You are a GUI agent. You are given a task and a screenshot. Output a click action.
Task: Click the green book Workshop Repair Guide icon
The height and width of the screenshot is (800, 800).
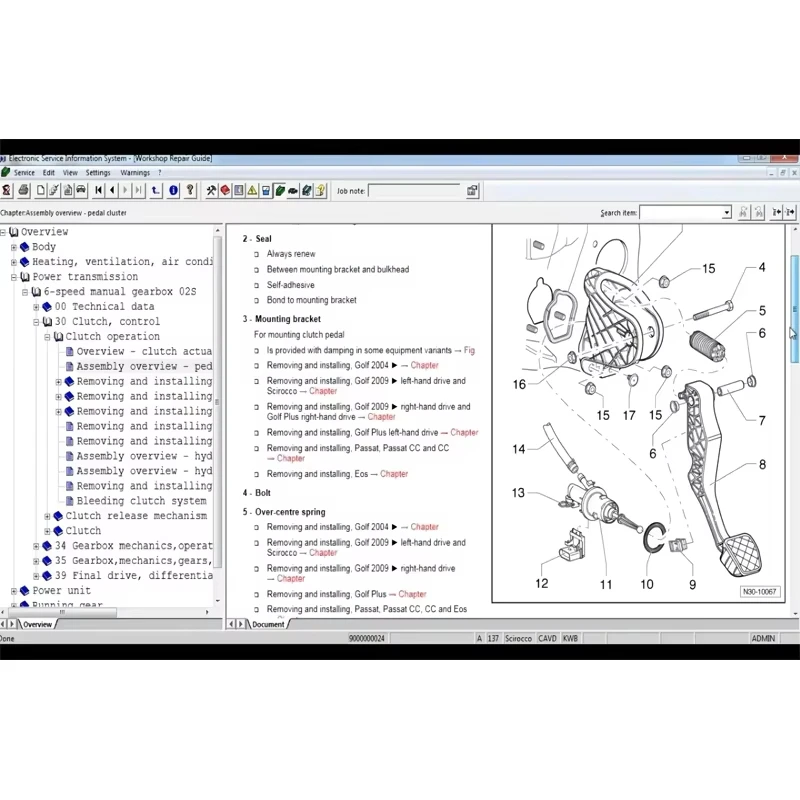[280, 190]
